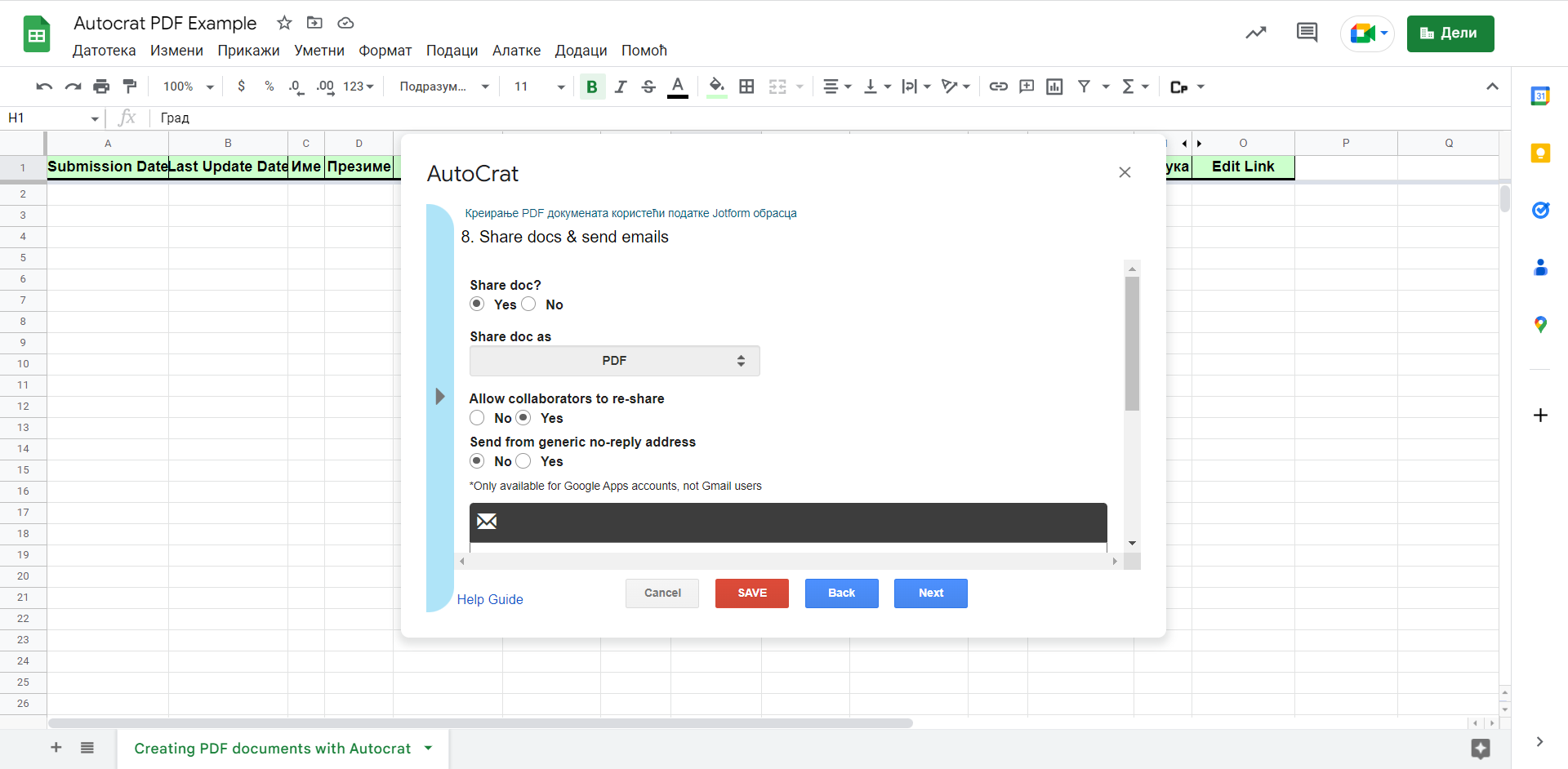Viewport: 1568px width, 769px height.
Task: Open the Прикажи menu
Action: (248, 51)
